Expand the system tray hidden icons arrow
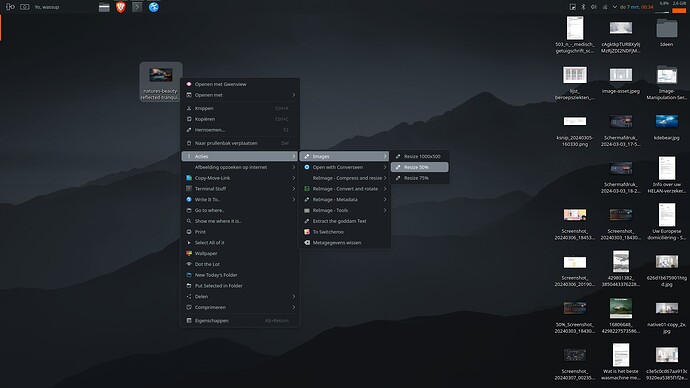 click(x=614, y=7)
